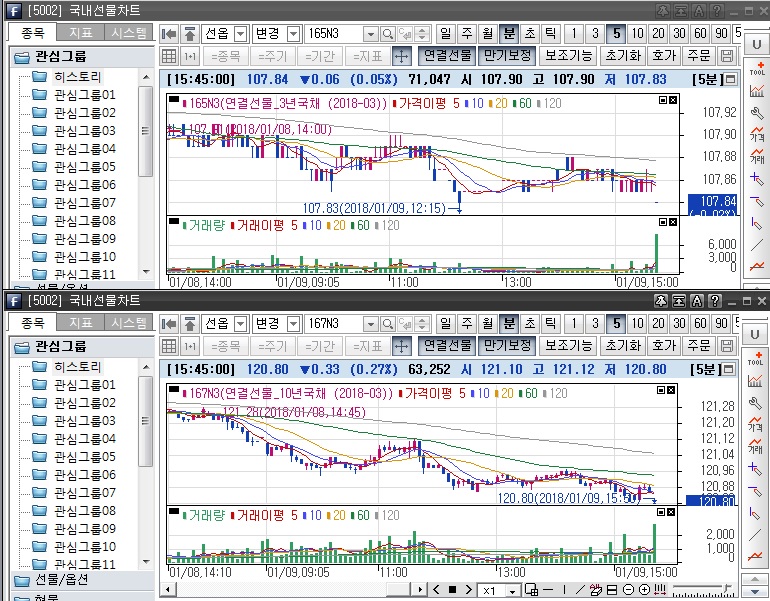This screenshot has width=770, height=601.
Task: Switch to the 시스템 tab in the lower panel
Action: (128, 322)
